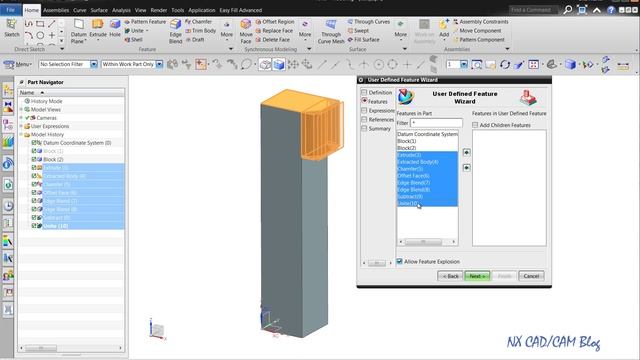Toggle Block (2) feature checkbox in navigator
This screenshot has width=640, height=360.
point(34,159)
